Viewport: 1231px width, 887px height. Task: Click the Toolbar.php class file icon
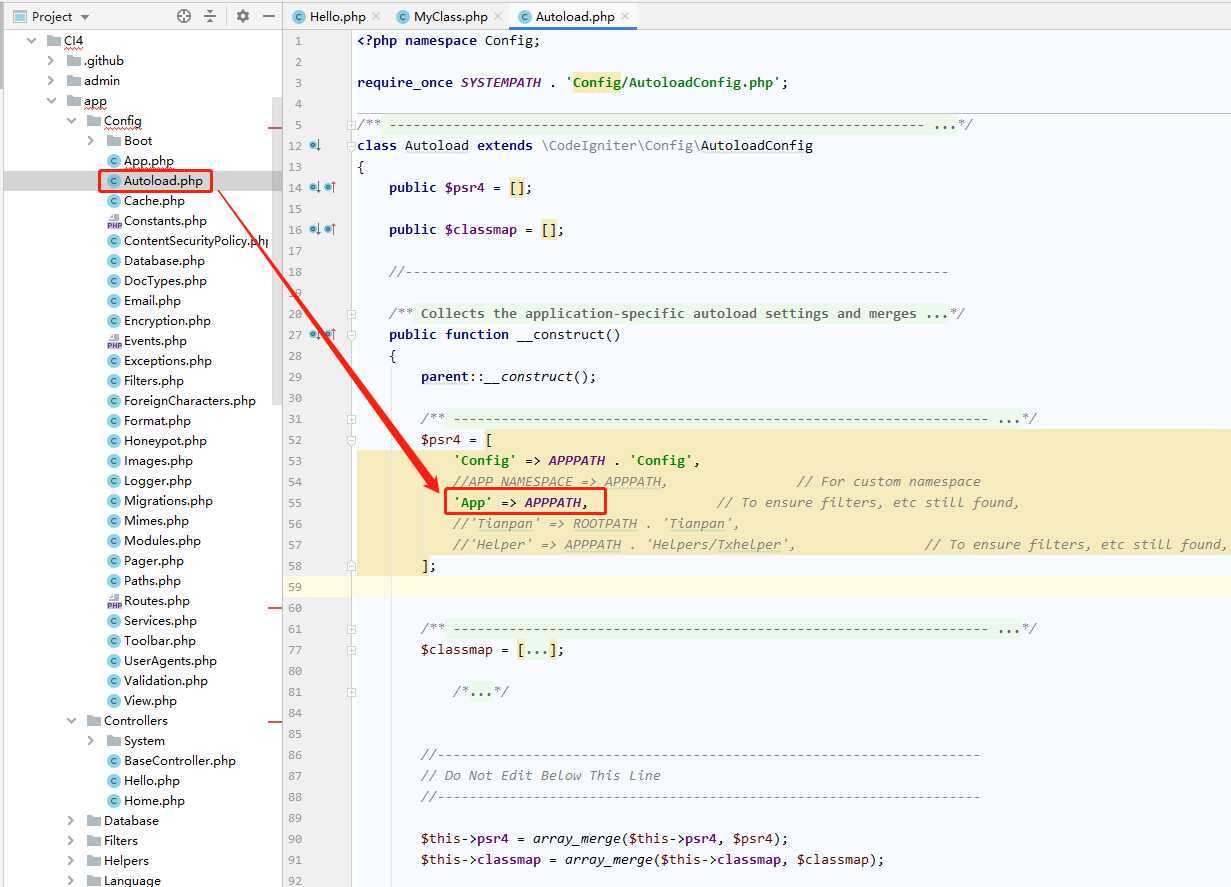click(x=114, y=641)
